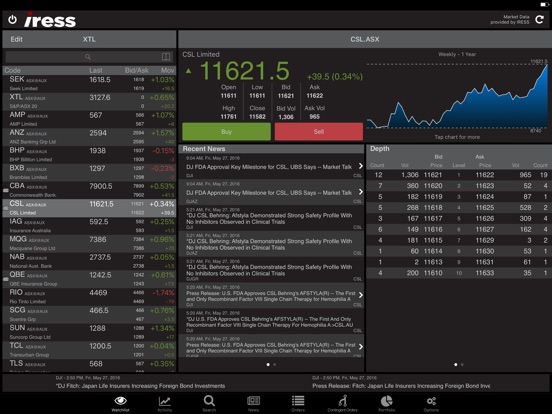Select AMP Limited row

coord(89,119)
